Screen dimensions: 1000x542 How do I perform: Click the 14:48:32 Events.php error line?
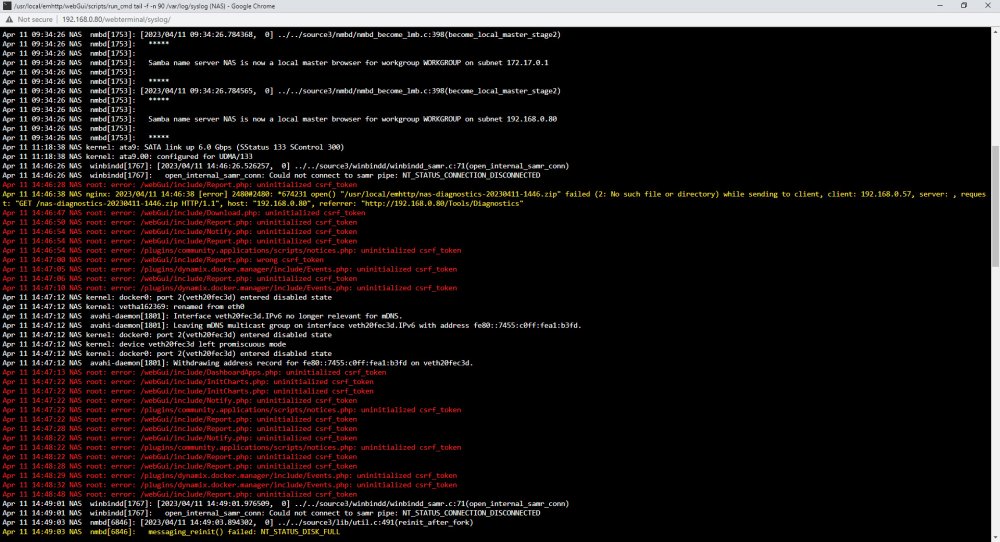230,485
